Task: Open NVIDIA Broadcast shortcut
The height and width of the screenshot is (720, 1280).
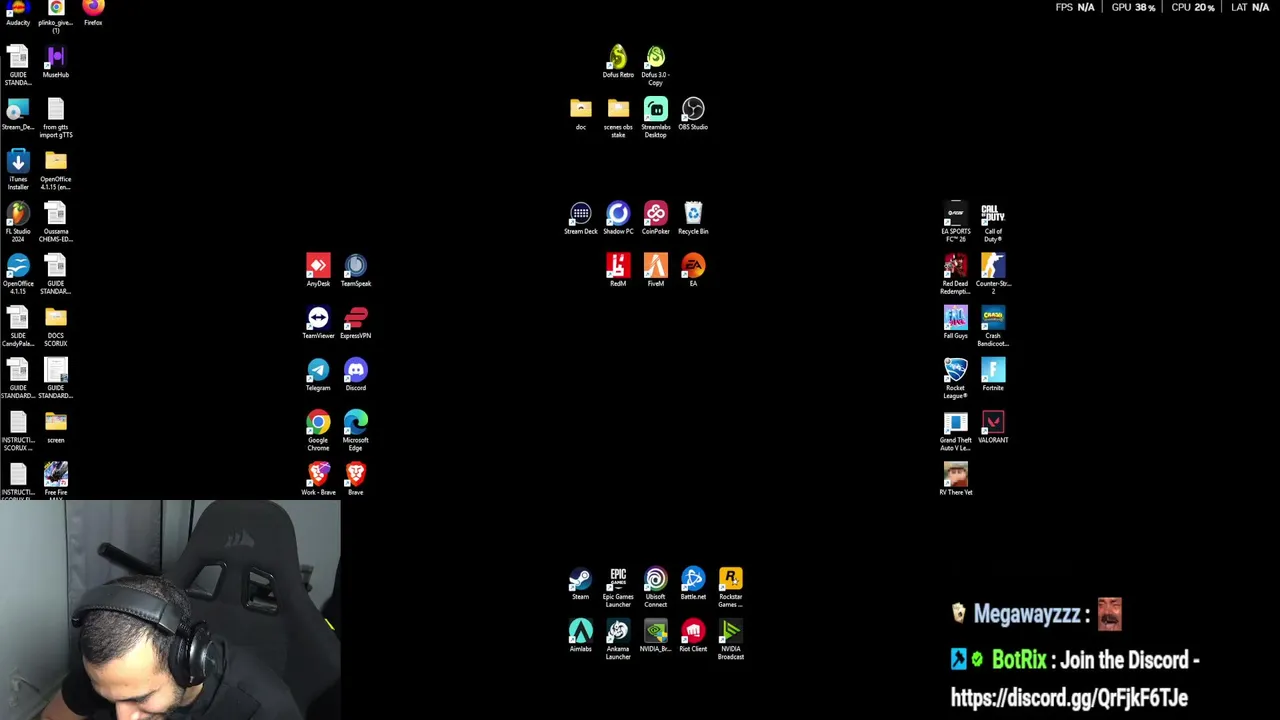Action: (x=731, y=639)
